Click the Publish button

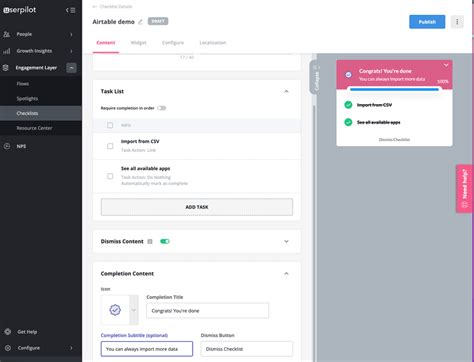coord(427,22)
